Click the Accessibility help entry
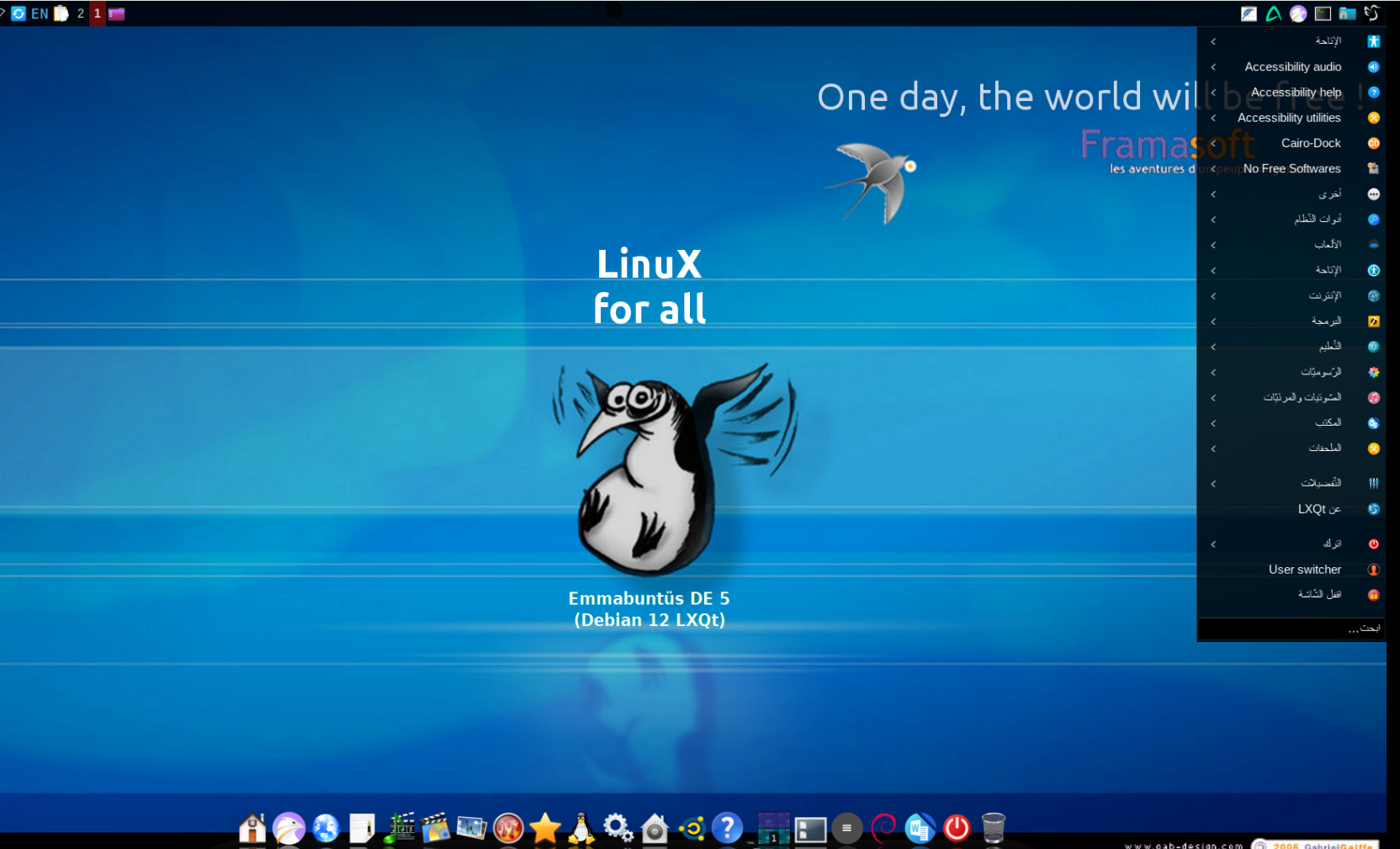Viewport: 1400px width, 849px height. (x=1296, y=92)
